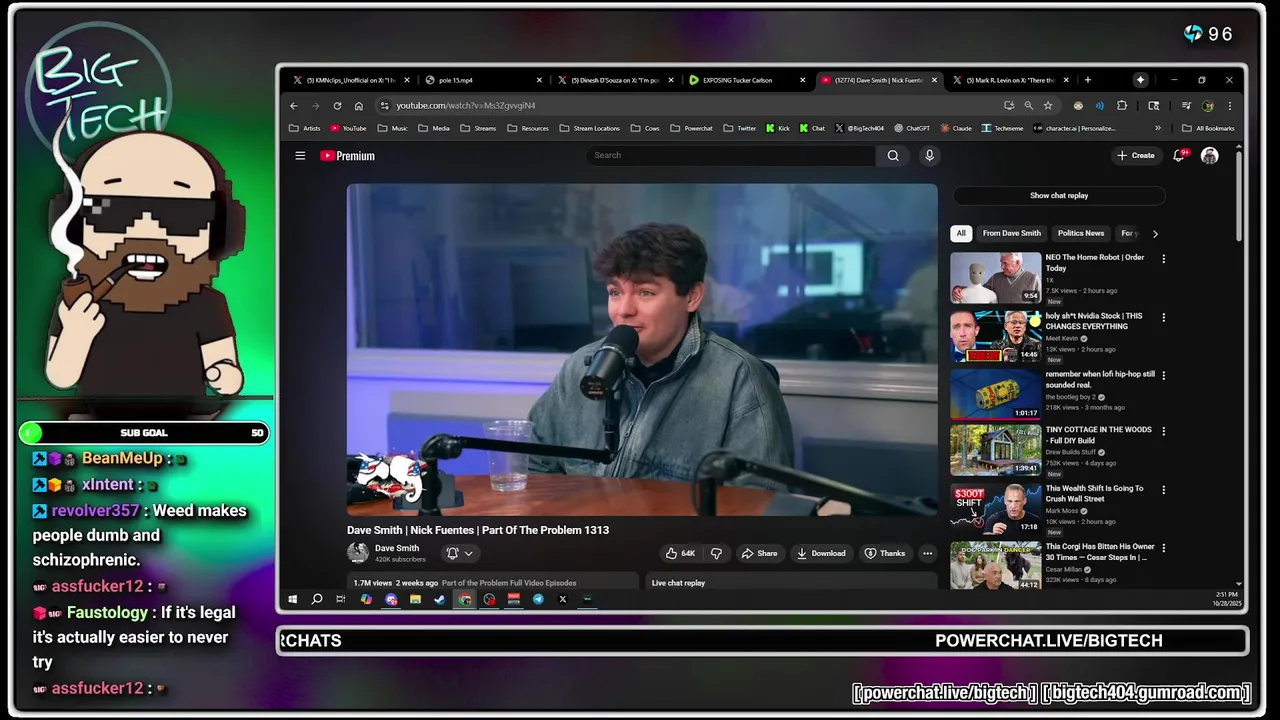The image size is (1280, 720).
Task: Open options for NEO The Home Robot video
Action: [1163, 259]
